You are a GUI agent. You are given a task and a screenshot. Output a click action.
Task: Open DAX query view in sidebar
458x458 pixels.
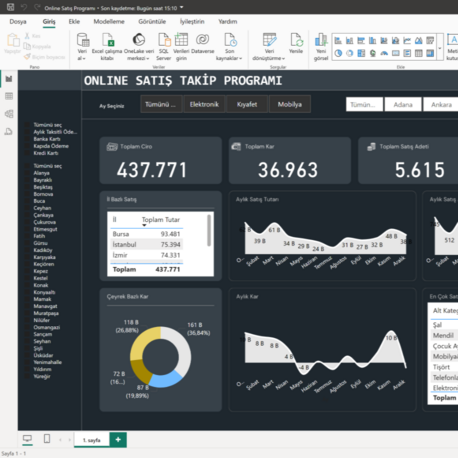coord(9,132)
